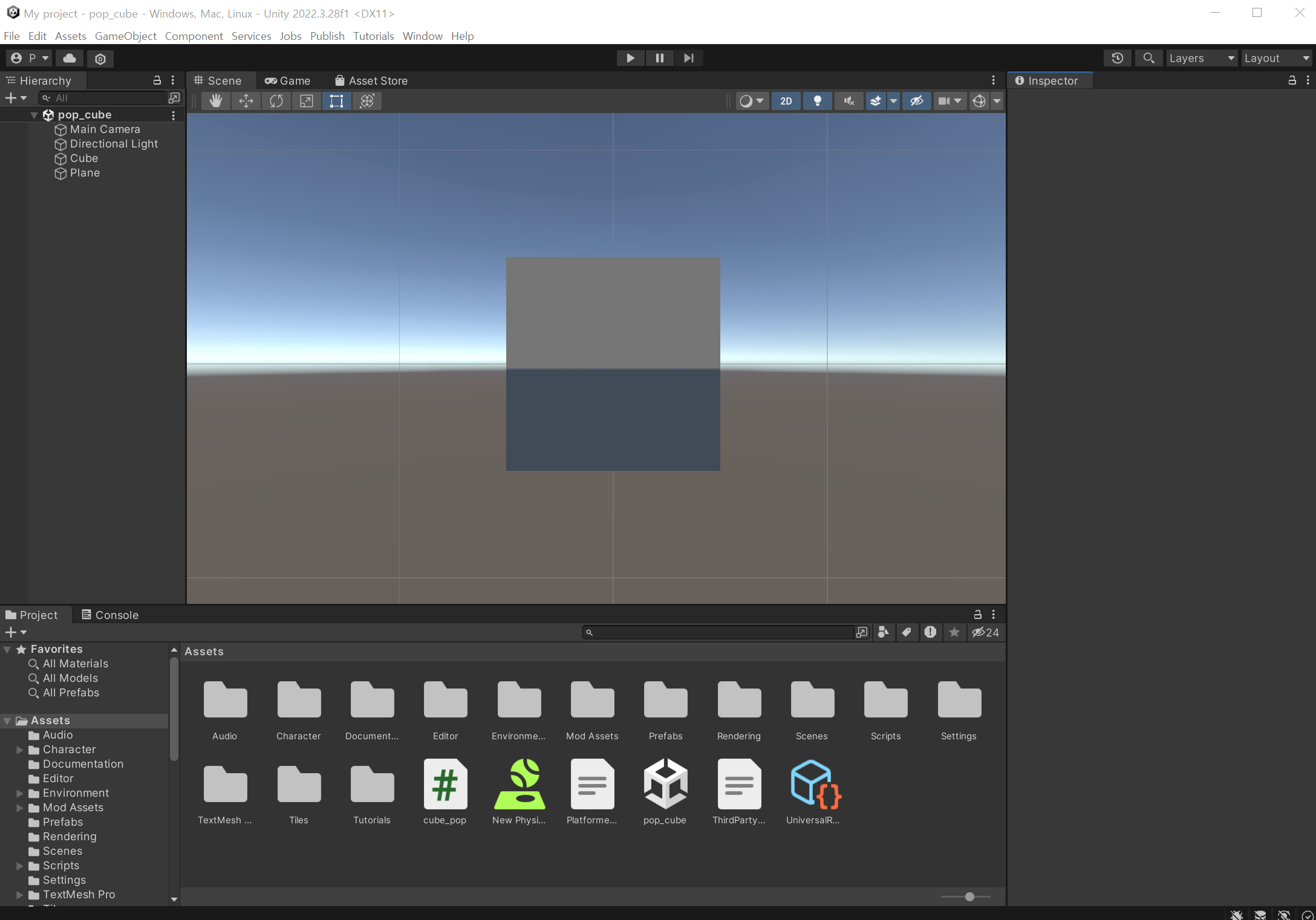Toggle Project panel lock
Image resolution: width=1316 pixels, height=920 pixels.
pyautogui.click(x=978, y=615)
